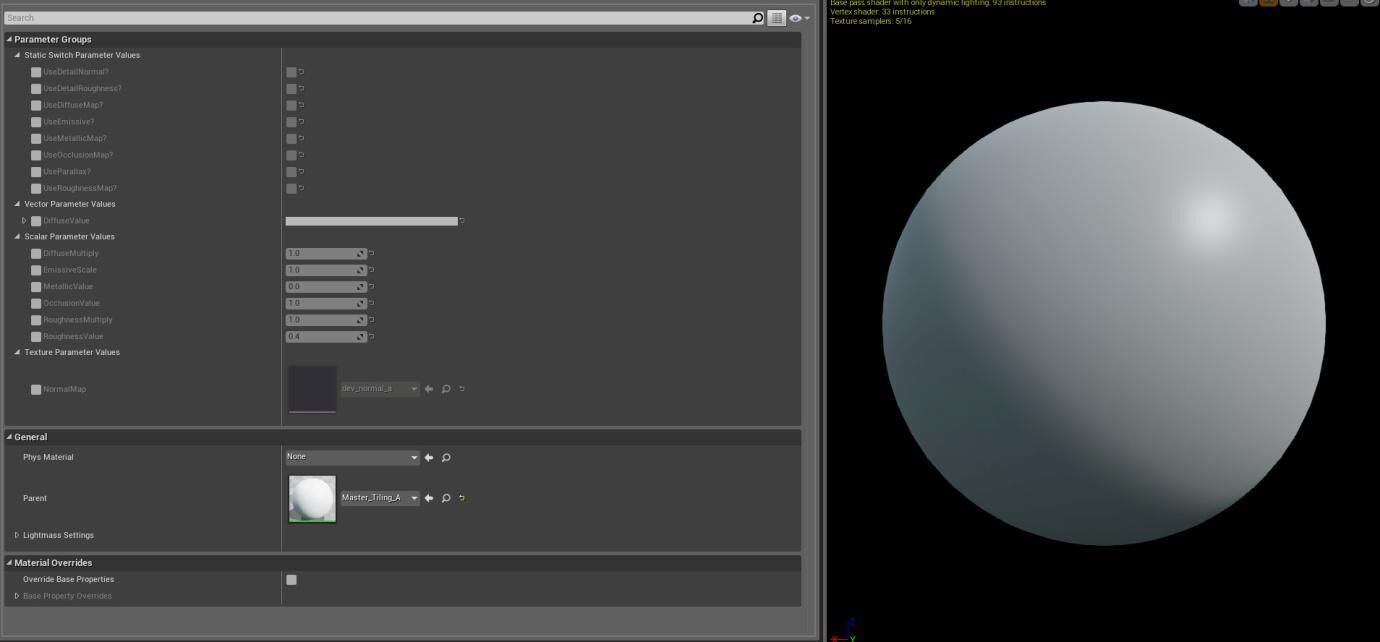
Task: Open NormalMap dev_normal_a dropdown
Action: tap(380, 389)
